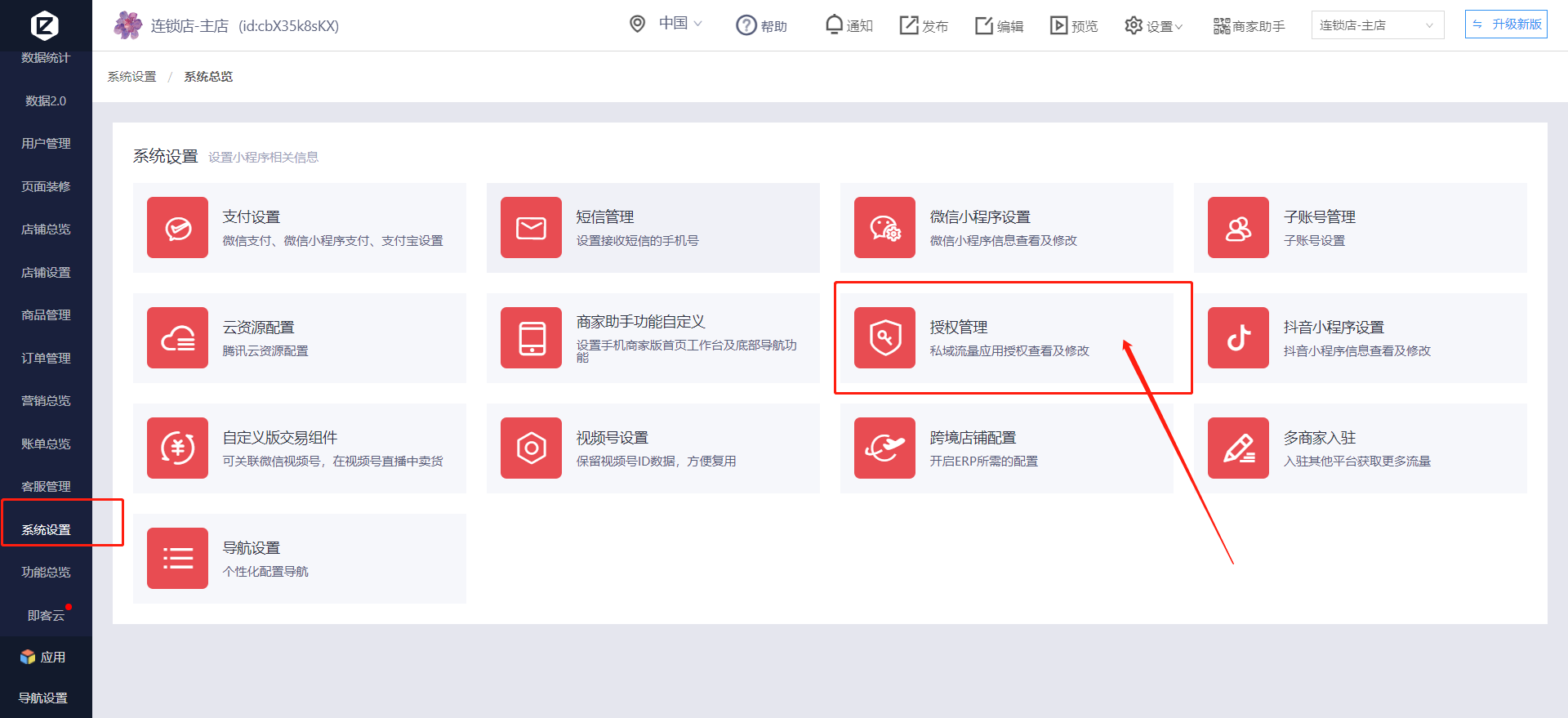
Task: Open 客服管理 in the sidebar
Action: 46,486
